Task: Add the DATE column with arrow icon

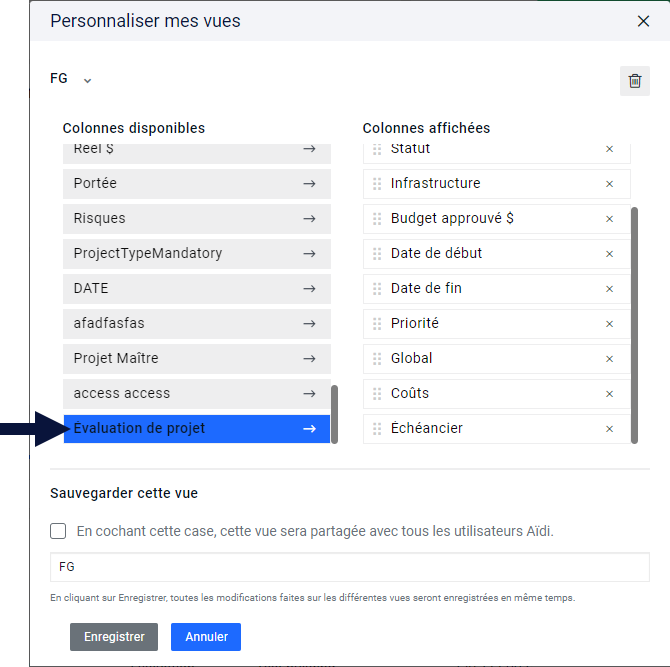Action: (309, 289)
